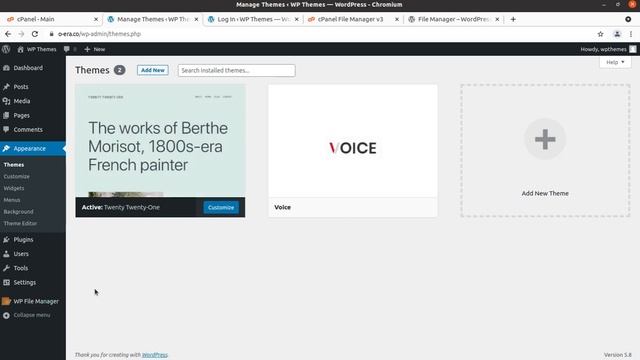This screenshot has width=640, height=360.
Task: Click the Posts pin icon
Action: point(6,87)
